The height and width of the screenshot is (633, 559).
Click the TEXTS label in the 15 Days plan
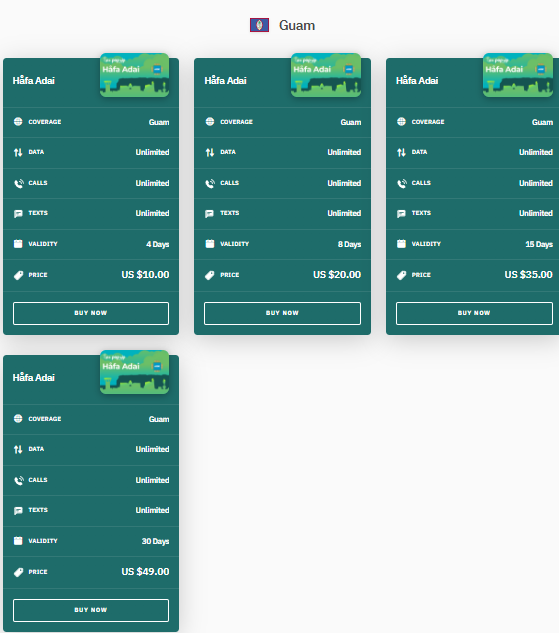coord(421,213)
